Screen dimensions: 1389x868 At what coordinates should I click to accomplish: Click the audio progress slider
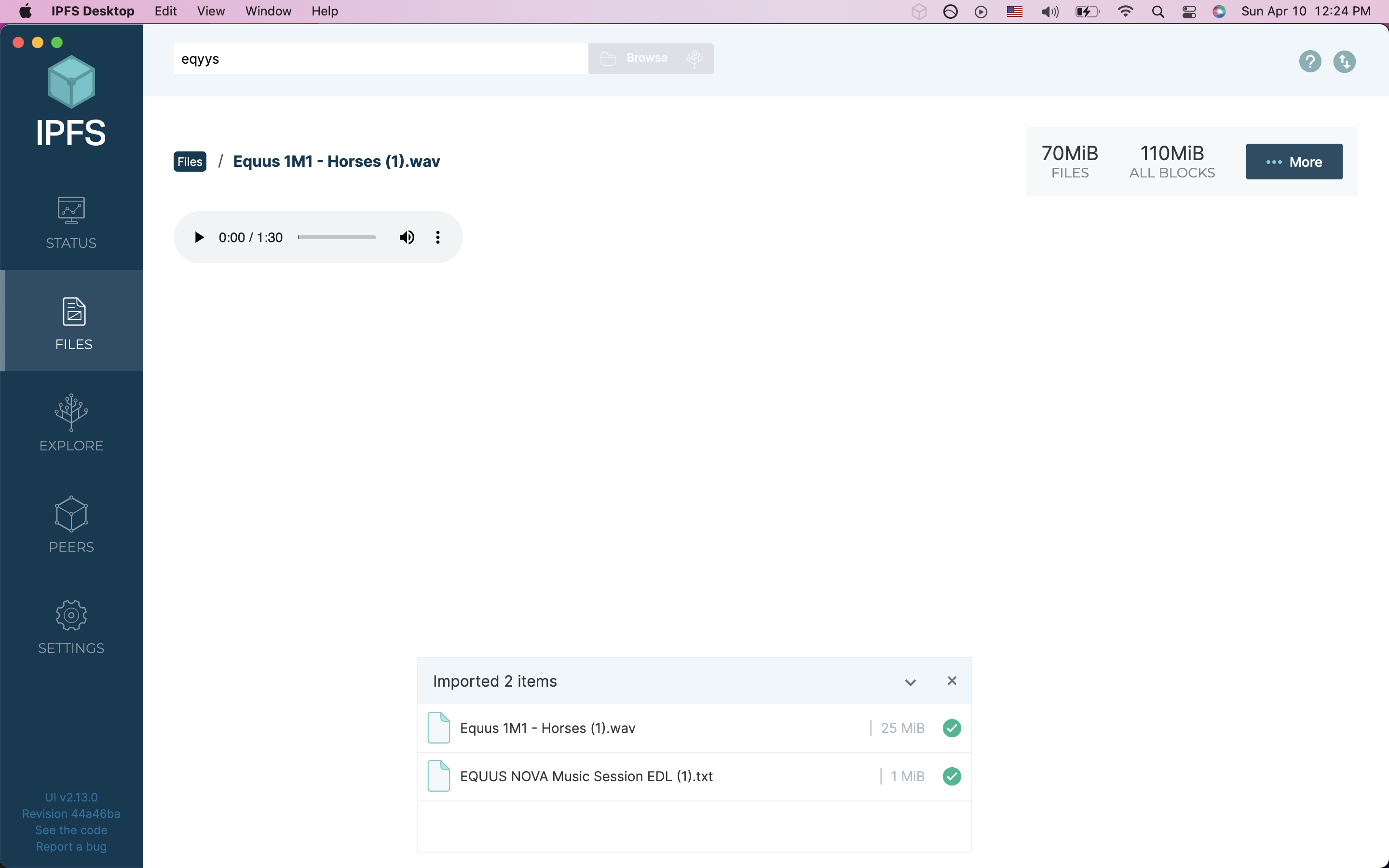337,237
